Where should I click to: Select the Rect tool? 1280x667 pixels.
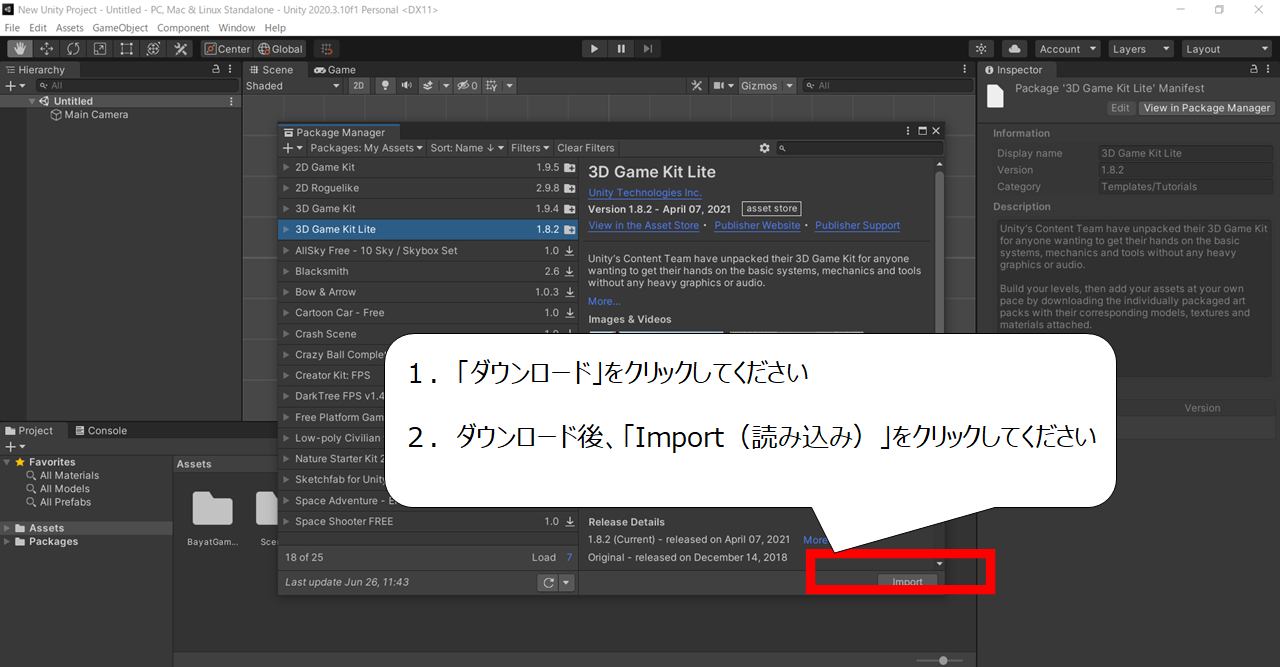127,48
